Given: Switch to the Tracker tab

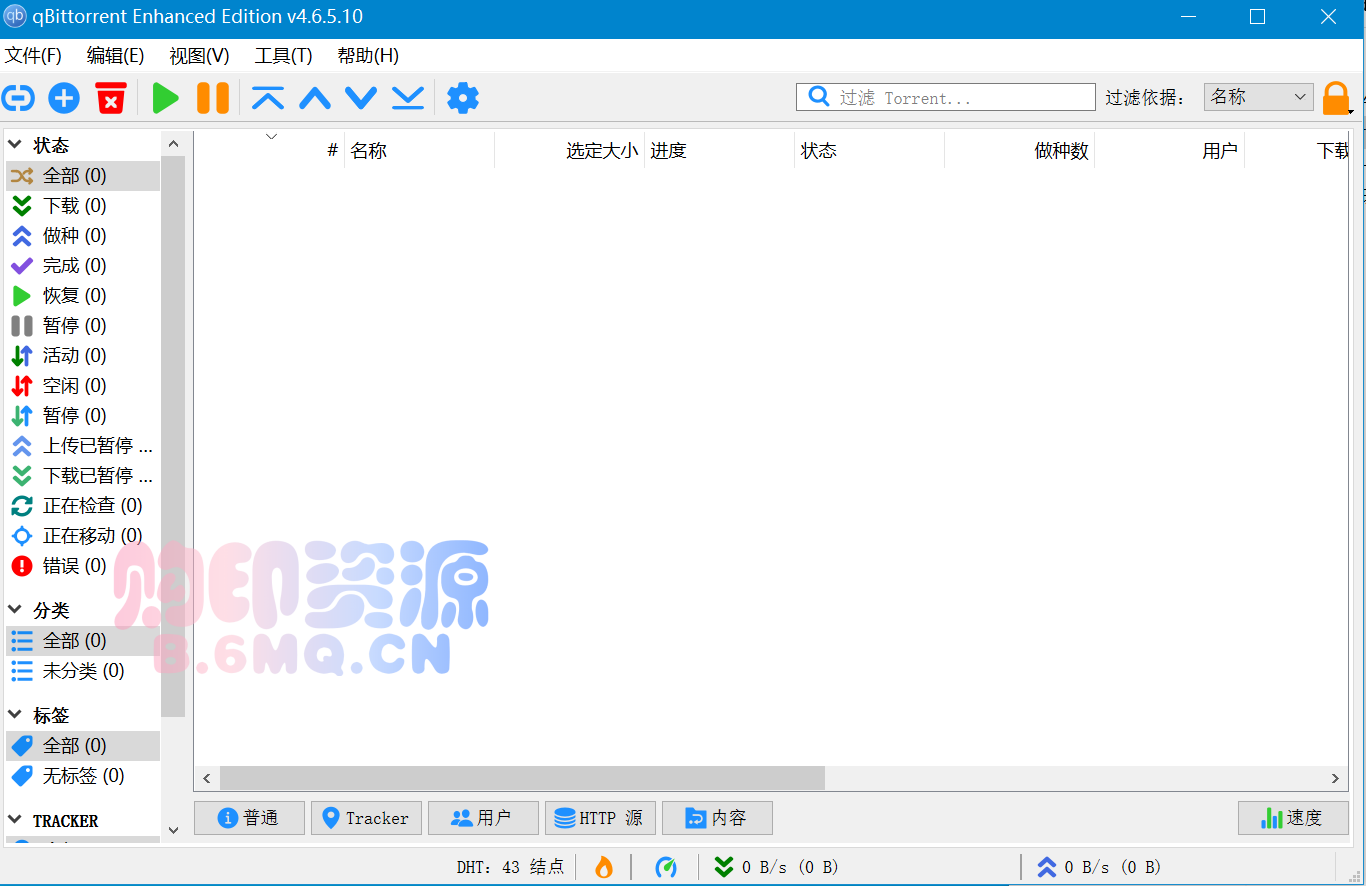Looking at the screenshot, I should coord(366,818).
